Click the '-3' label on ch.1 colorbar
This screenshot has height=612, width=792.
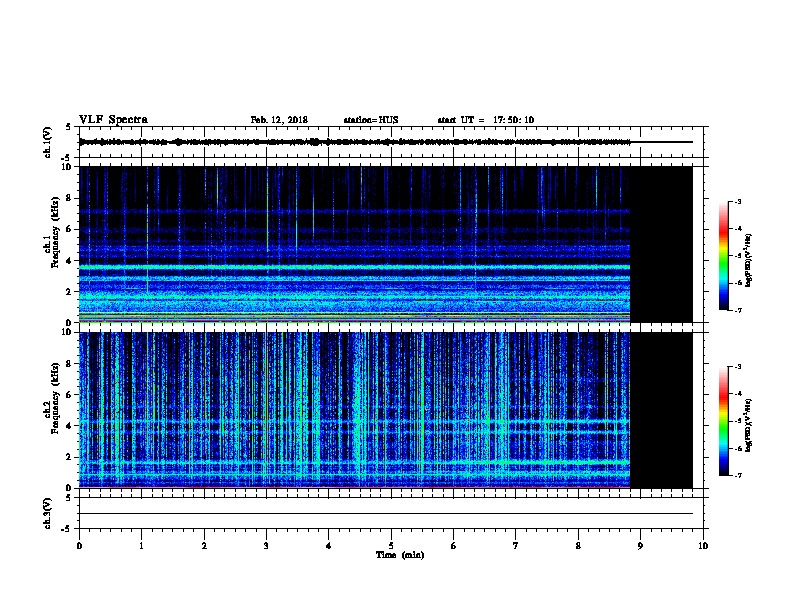(x=737, y=201)
